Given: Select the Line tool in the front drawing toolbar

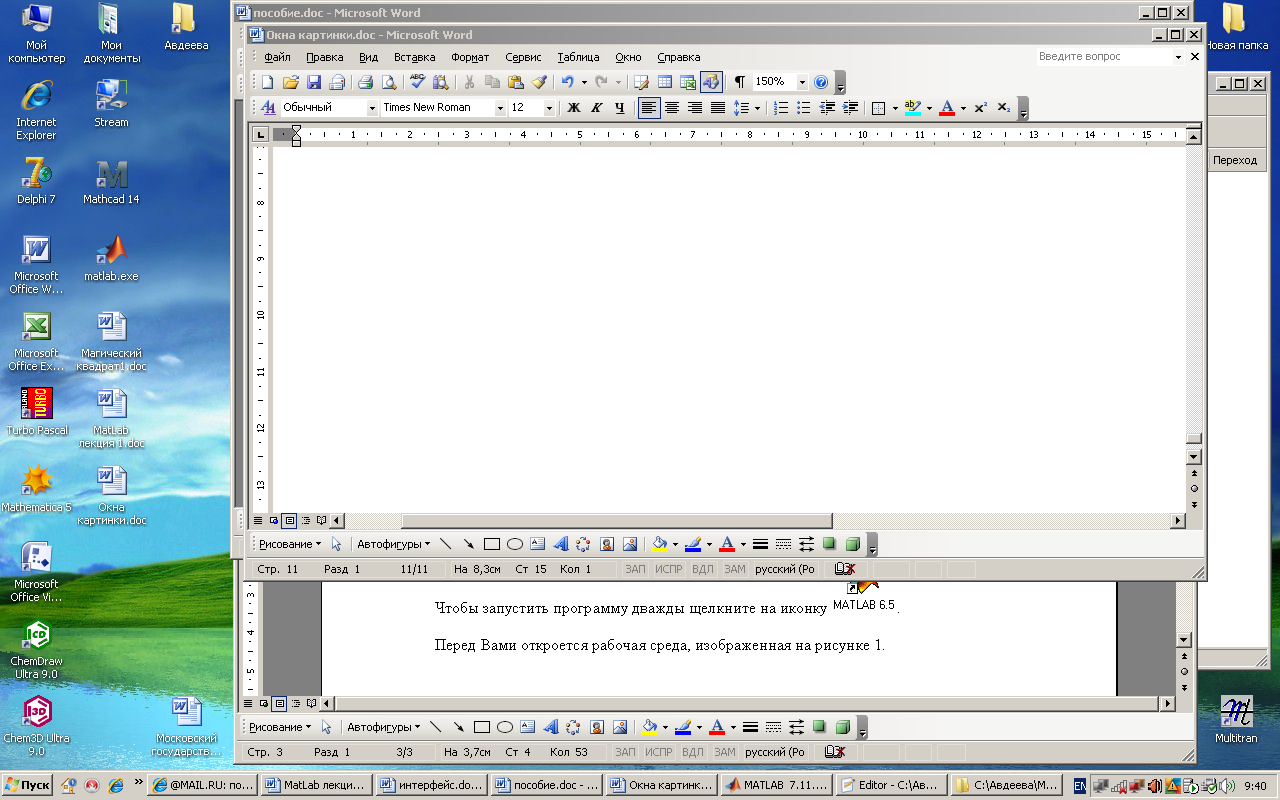Looking at the screenshot, I should (445, 544).
